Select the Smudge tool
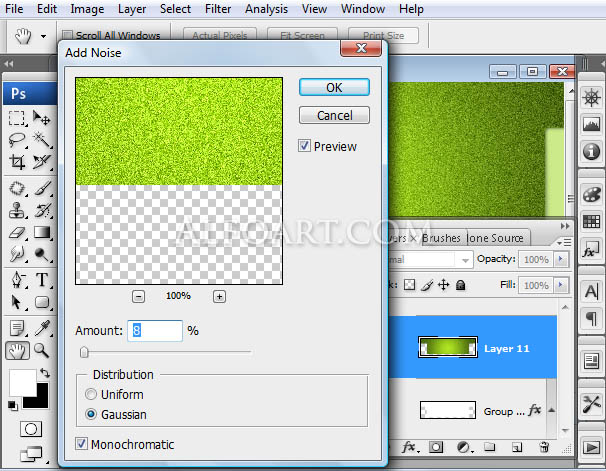The width and height of the screenshot is (606, 471). 17,254
